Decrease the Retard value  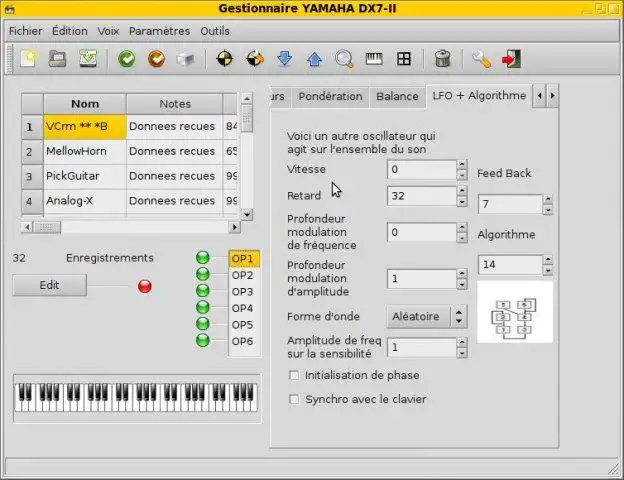(462, 202)
